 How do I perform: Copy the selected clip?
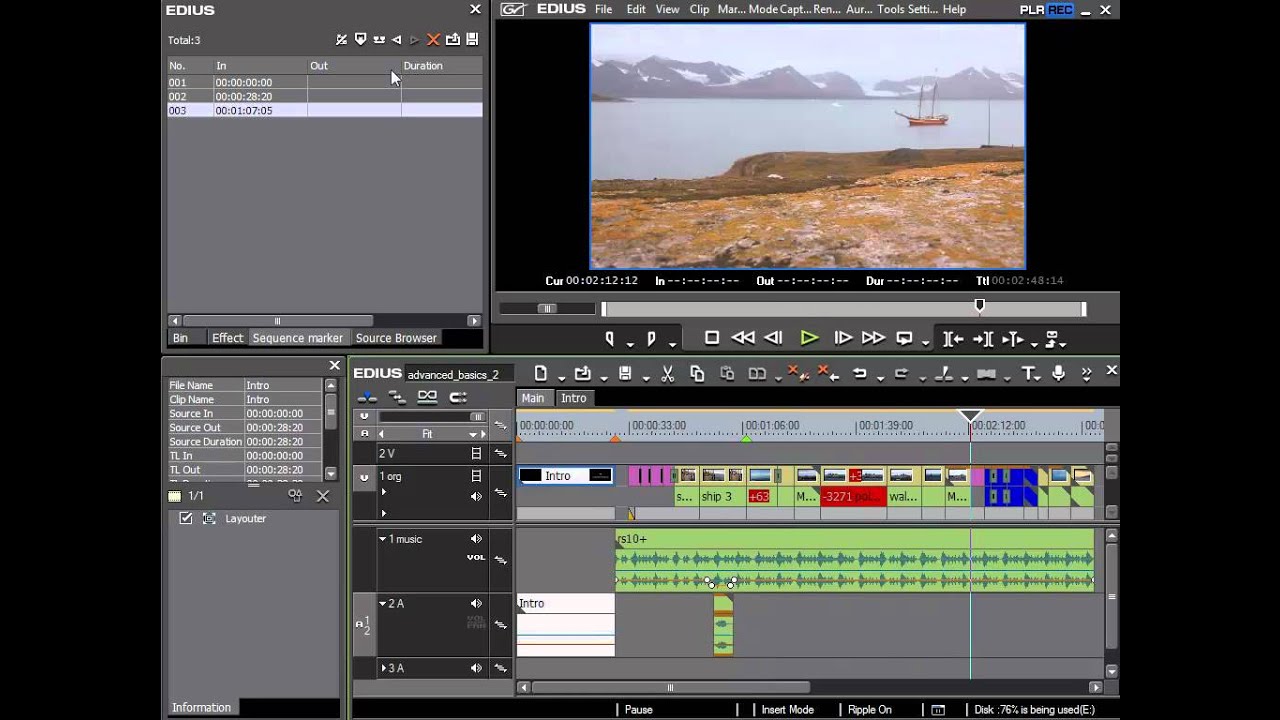coord(697,374)
